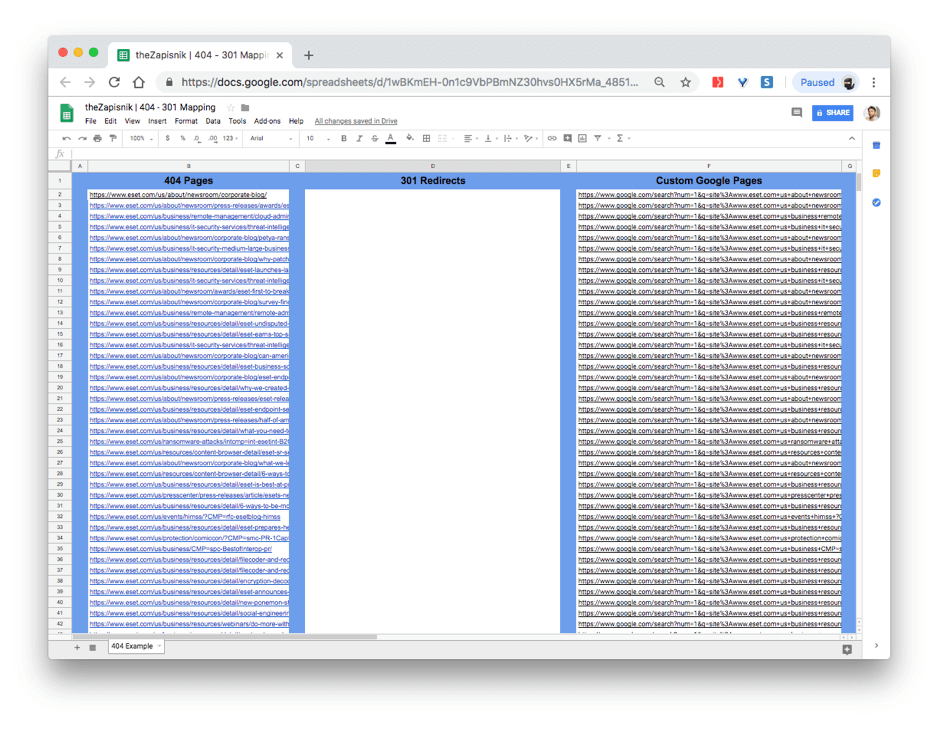
Task: Click the merge cells icon
Action: point(443,138)
